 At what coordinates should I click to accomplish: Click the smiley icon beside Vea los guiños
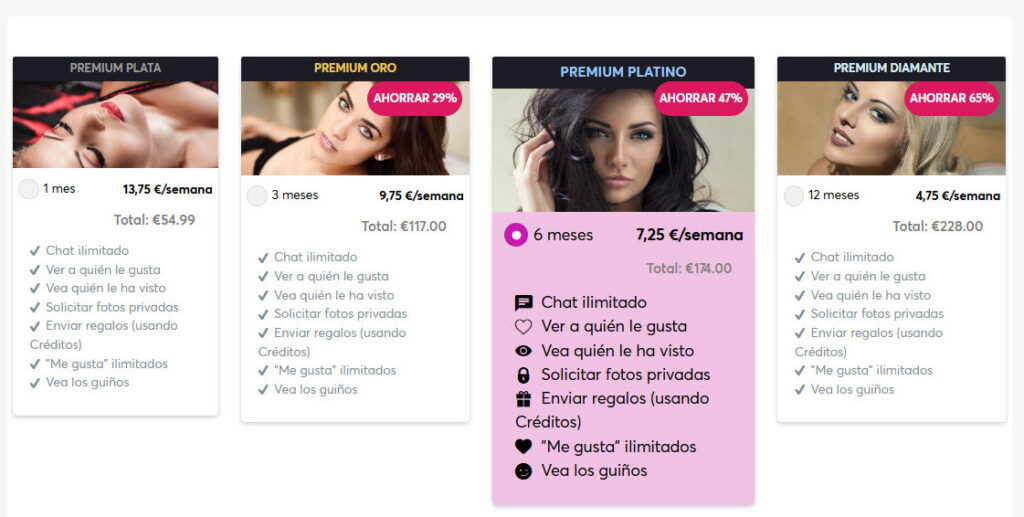pyautogui.click(x=524, y=471)
